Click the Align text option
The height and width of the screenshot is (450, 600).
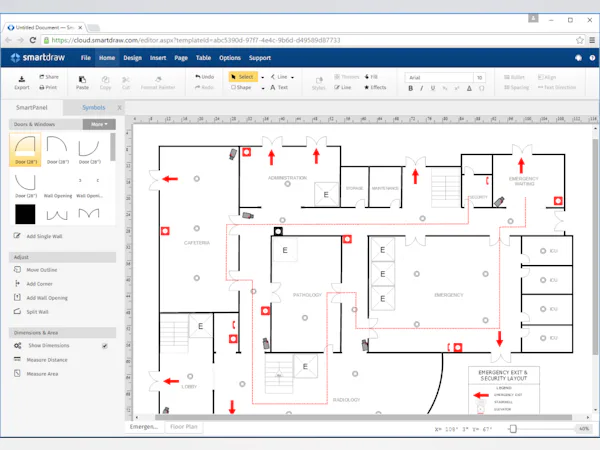[x=546, y=77]
